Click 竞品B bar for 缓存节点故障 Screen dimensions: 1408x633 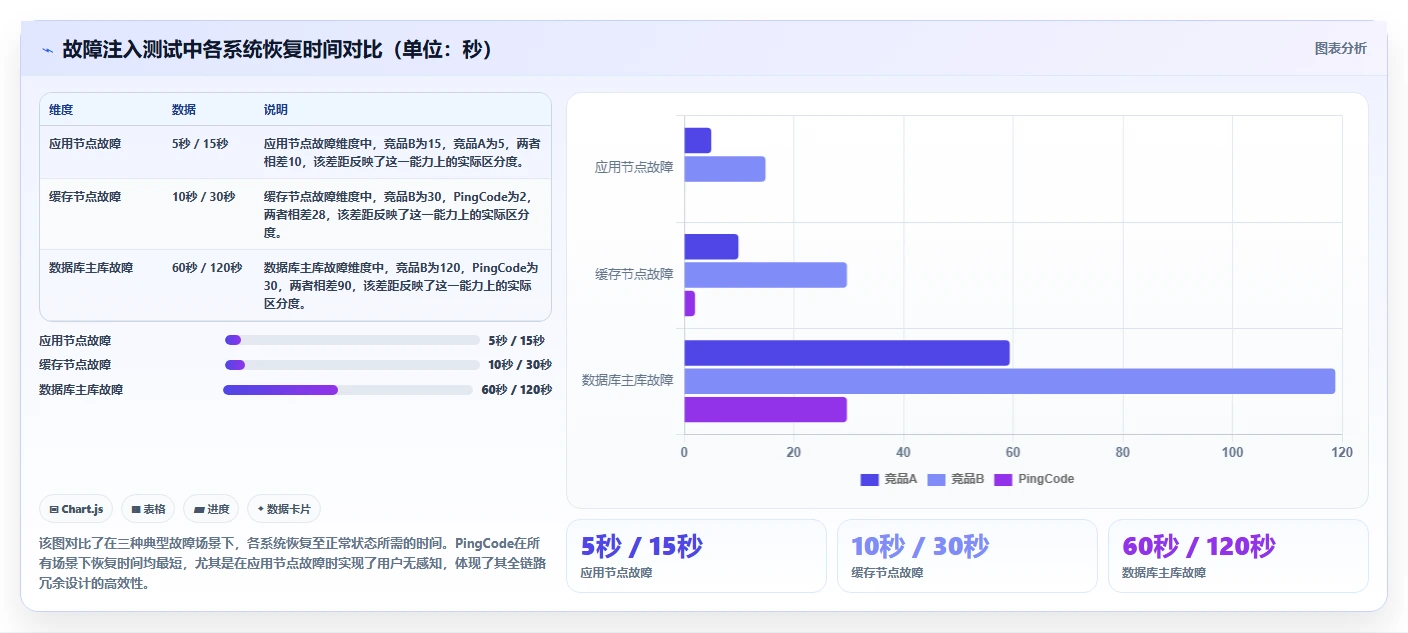(765, 275)
